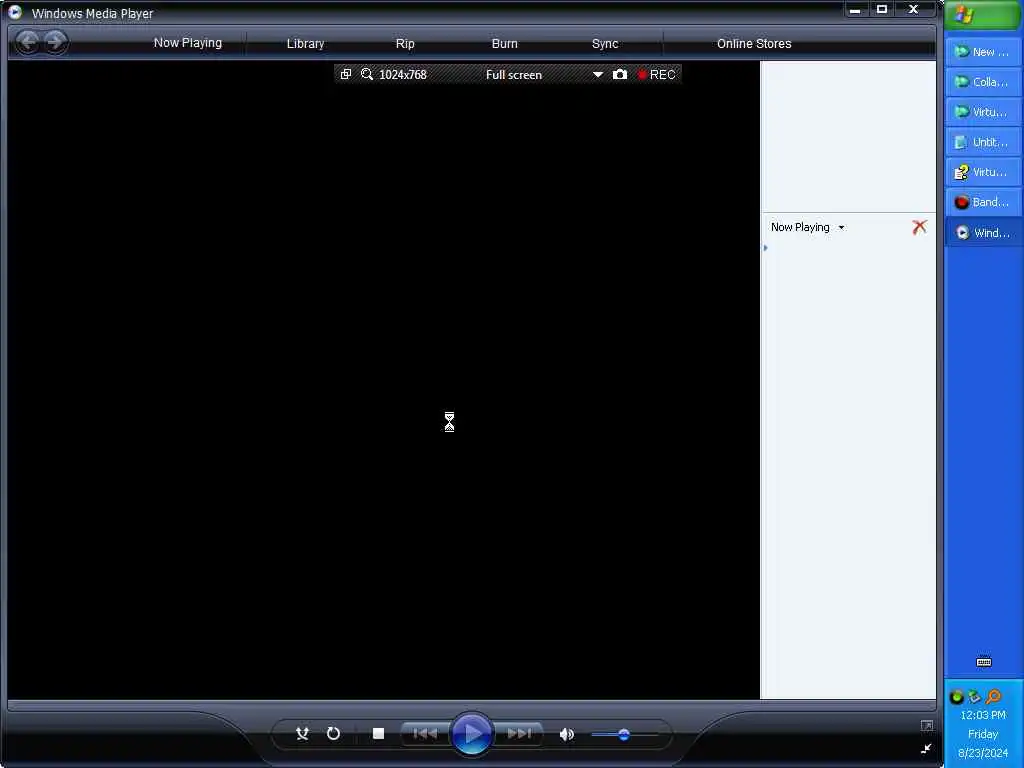
Task: Open the Now Playing tab
Action: pyautogui.click(x=187, y=43)
